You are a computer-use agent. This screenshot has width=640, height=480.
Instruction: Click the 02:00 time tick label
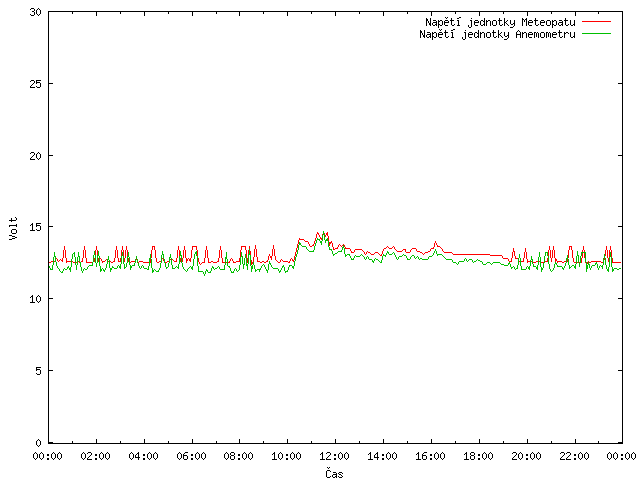click(x=96, y=456)
